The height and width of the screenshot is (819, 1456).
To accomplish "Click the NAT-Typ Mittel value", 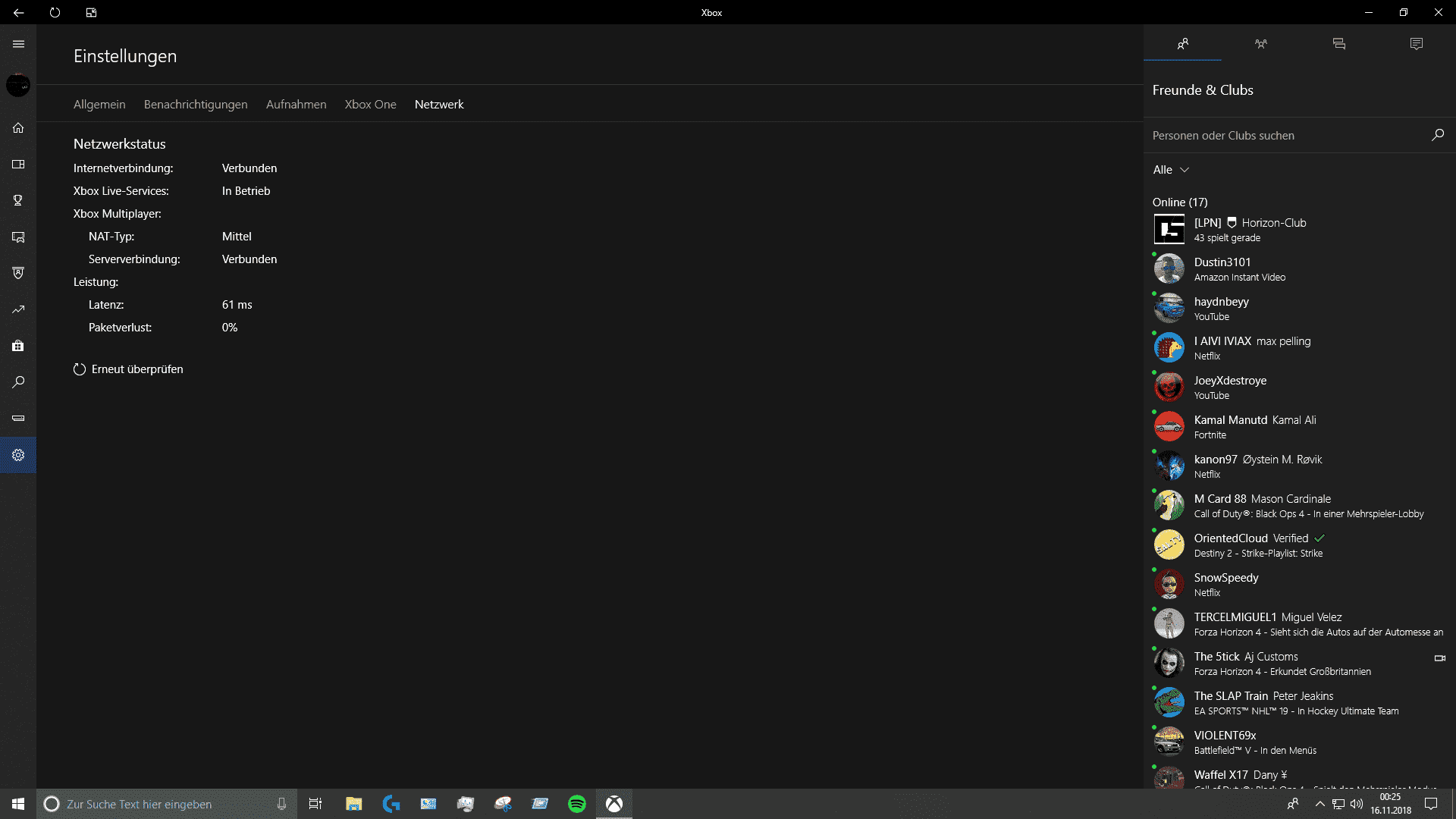I will (237, 237).
